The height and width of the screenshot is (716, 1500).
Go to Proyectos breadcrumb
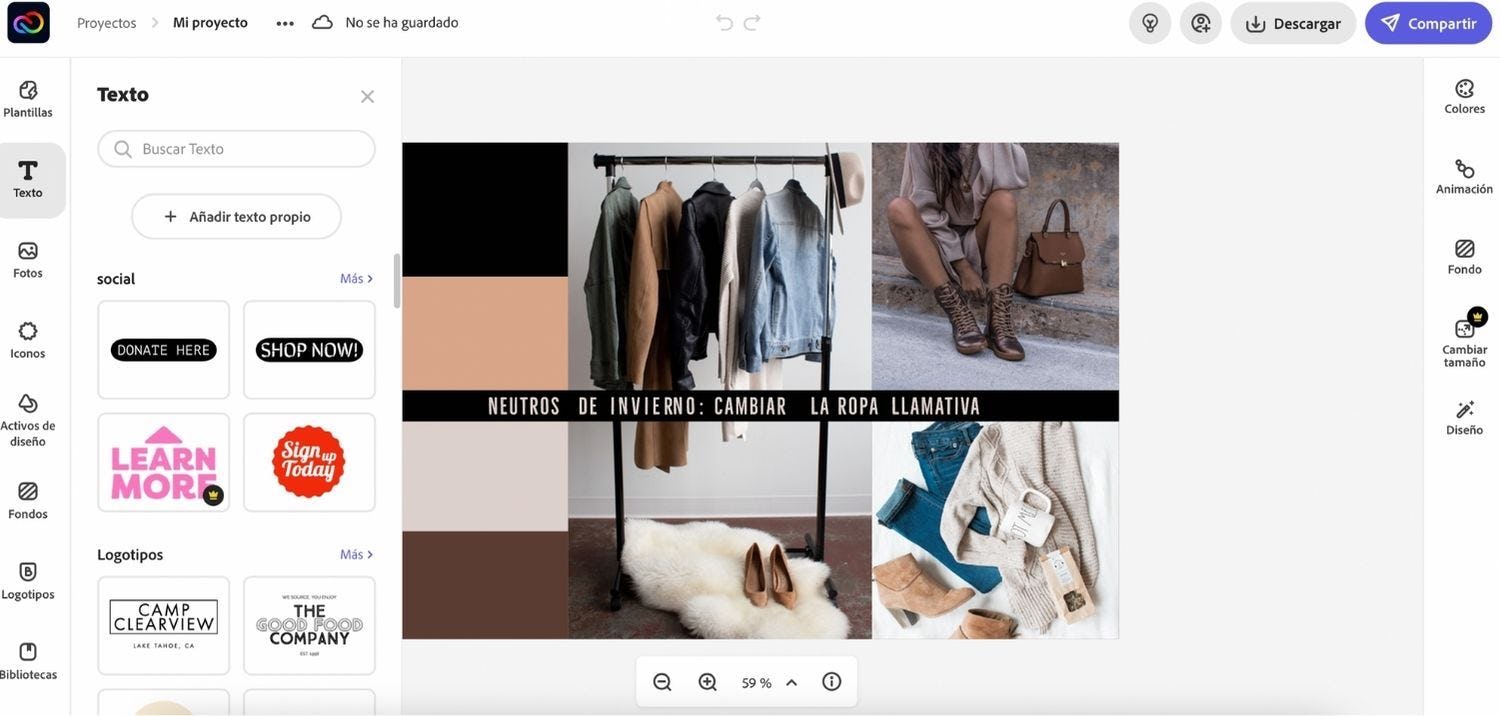coord(106,22)
